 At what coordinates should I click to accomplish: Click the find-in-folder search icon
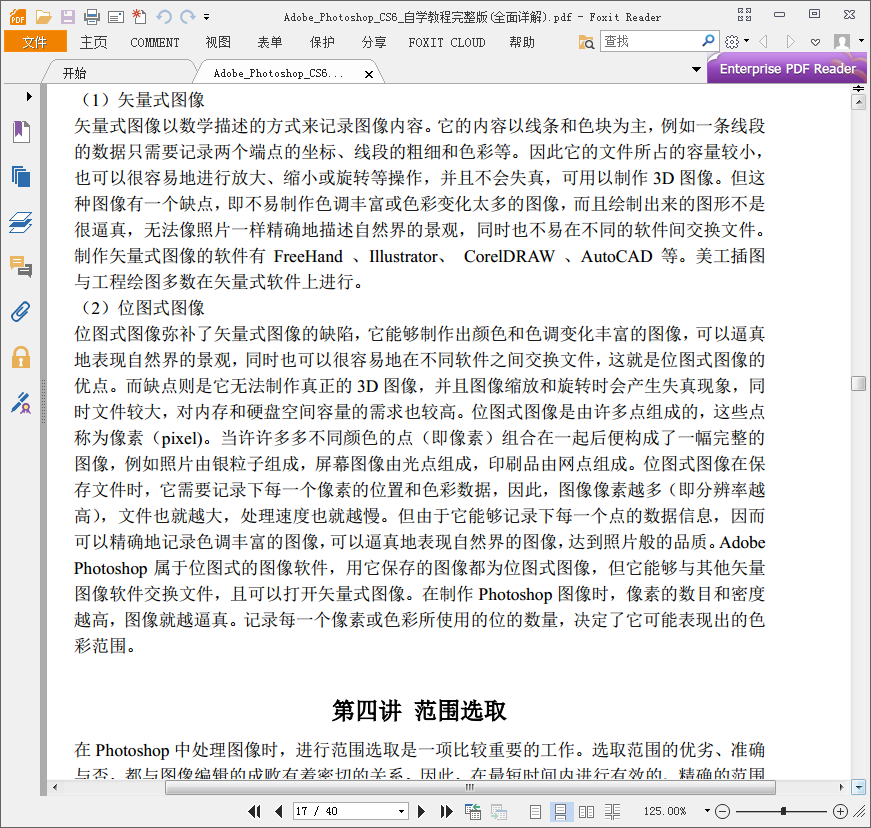coord(586,42)
